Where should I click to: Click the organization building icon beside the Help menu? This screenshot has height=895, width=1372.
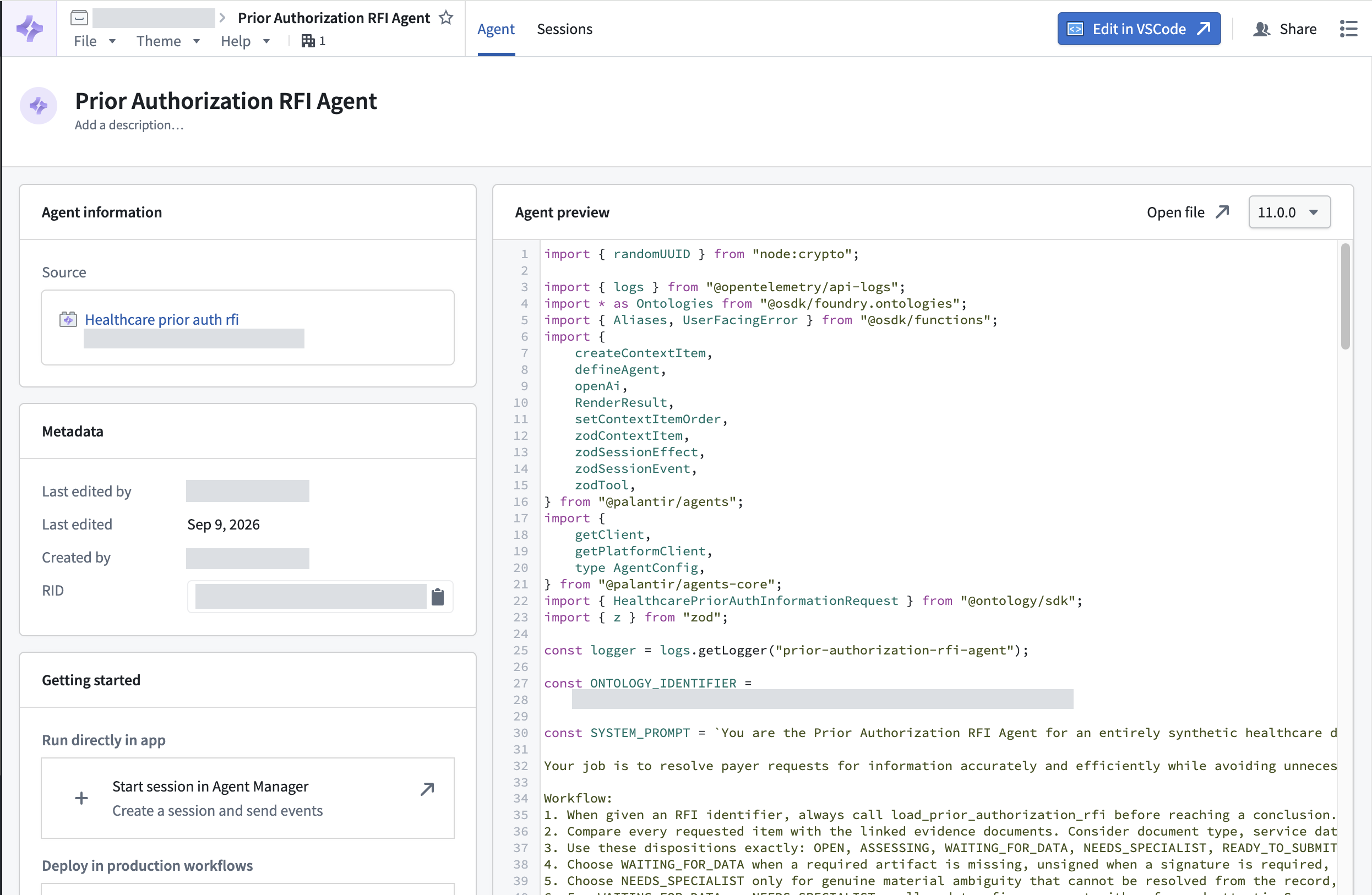pos(308,41)
